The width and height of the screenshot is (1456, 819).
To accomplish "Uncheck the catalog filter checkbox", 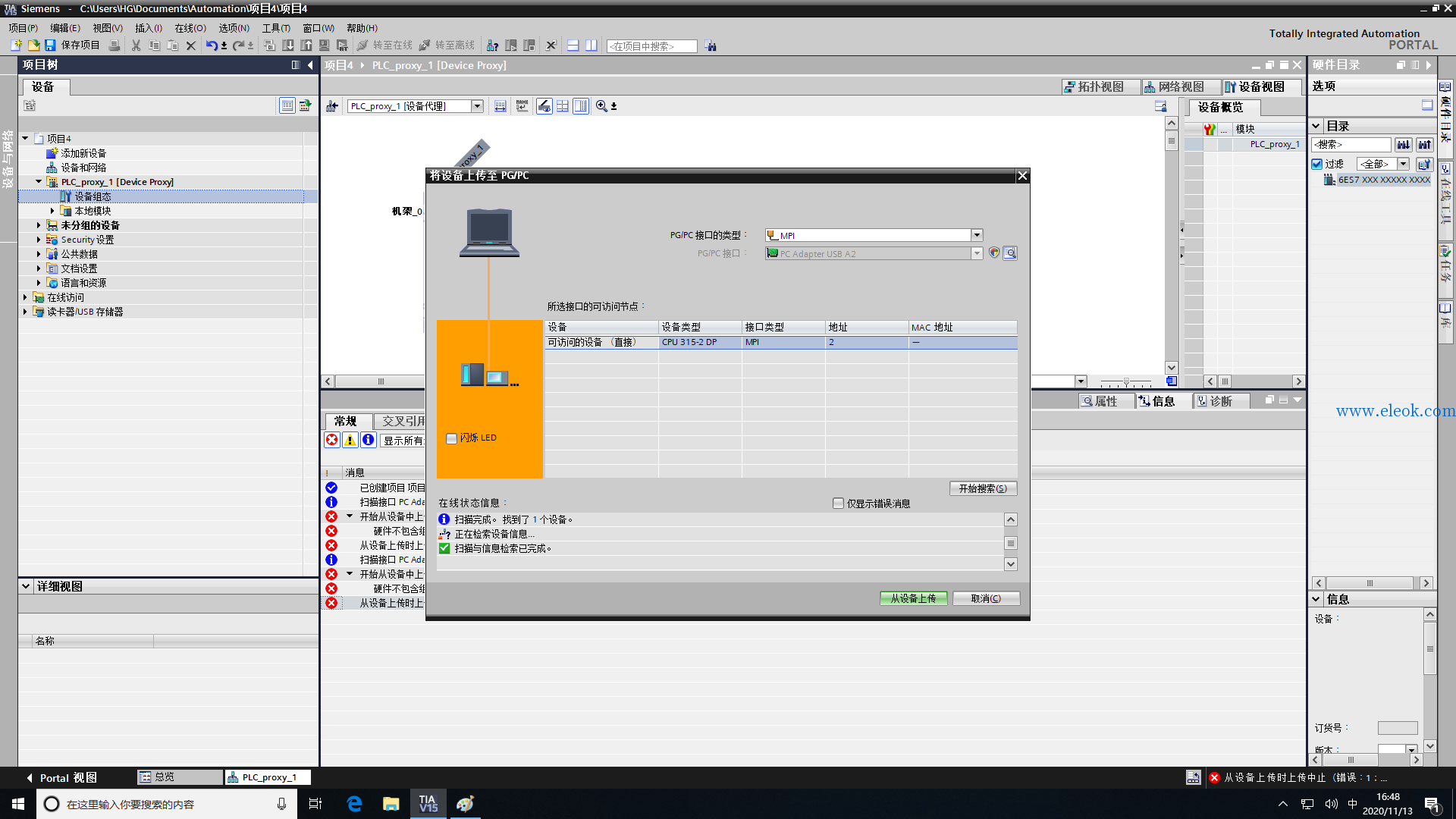I will [x=1317, y=164].
